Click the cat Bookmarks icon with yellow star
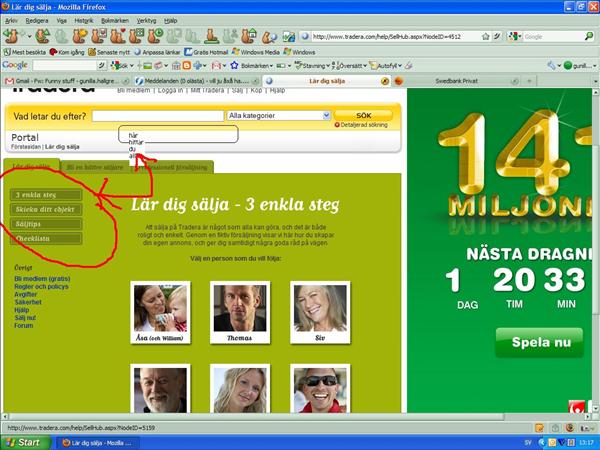The image size is (600, 450). click(80, 36)
